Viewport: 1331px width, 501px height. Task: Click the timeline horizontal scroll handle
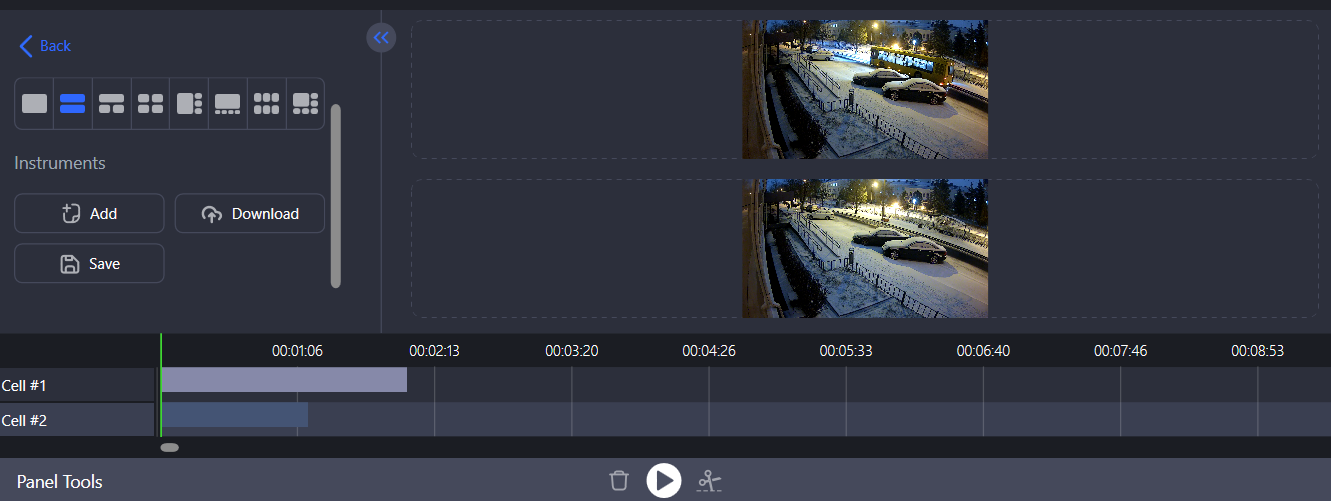click(170, 447)
